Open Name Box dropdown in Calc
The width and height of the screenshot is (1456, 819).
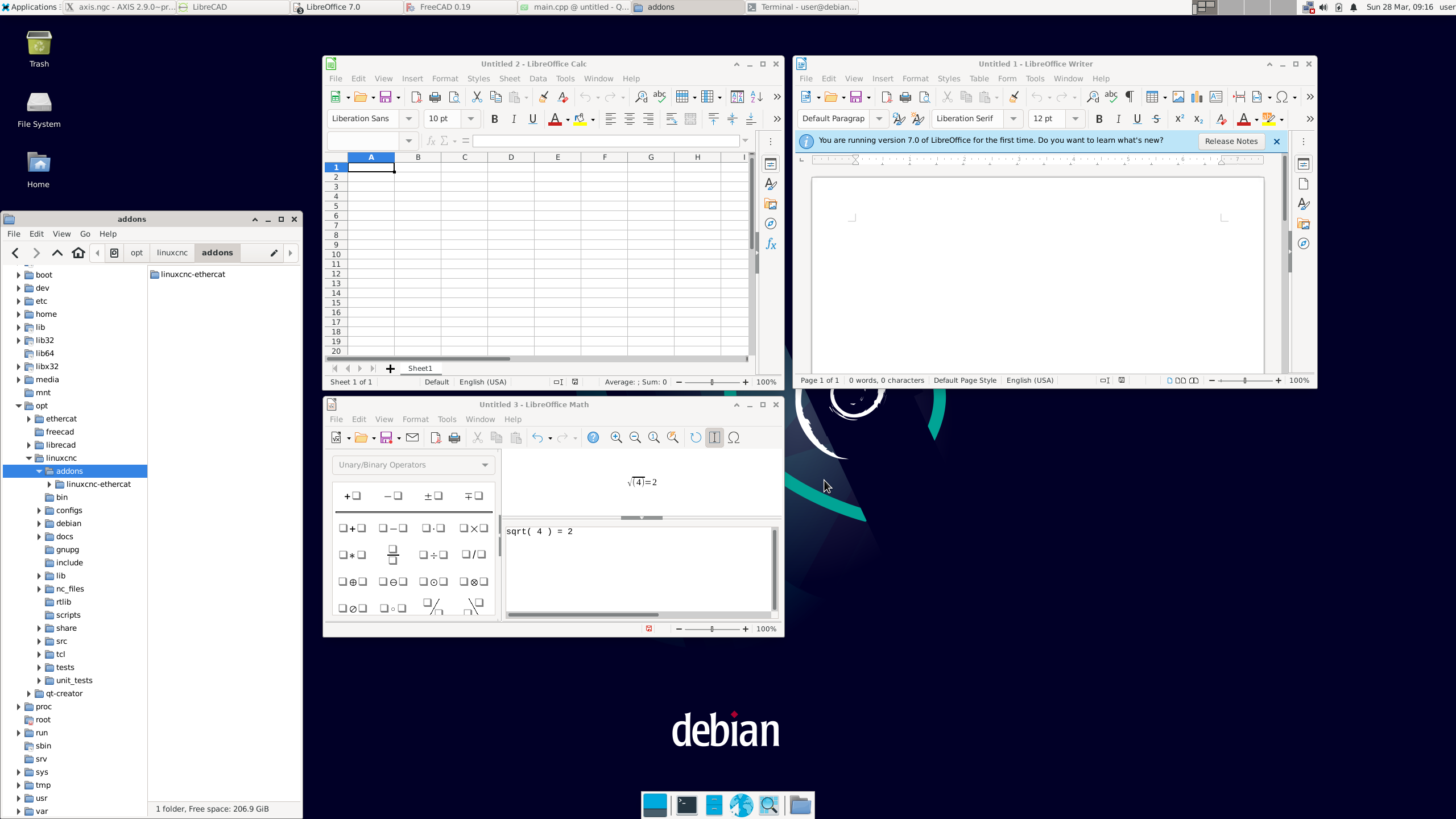click(x=409, y=140)
